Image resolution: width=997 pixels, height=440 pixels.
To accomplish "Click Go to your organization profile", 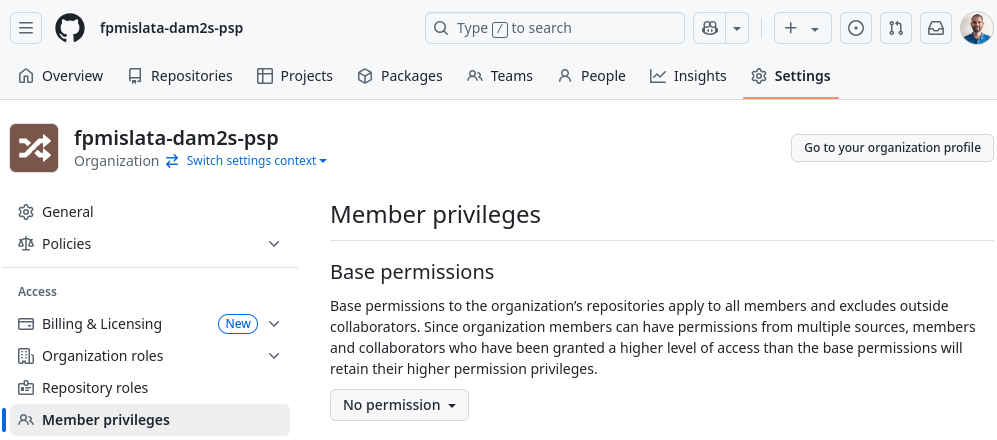I will coord(892,148).
